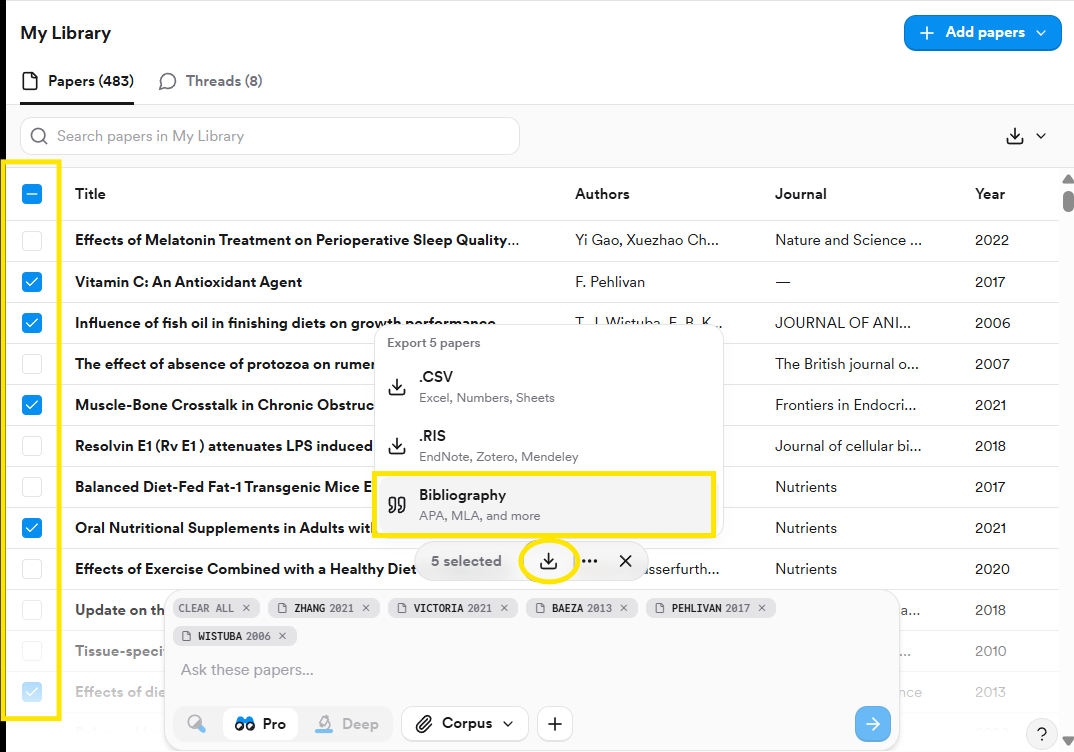Focus the Search papers in My Library field
This screenshot has width=1074, height=752.
pyautogui.click(x=270, y=136)
